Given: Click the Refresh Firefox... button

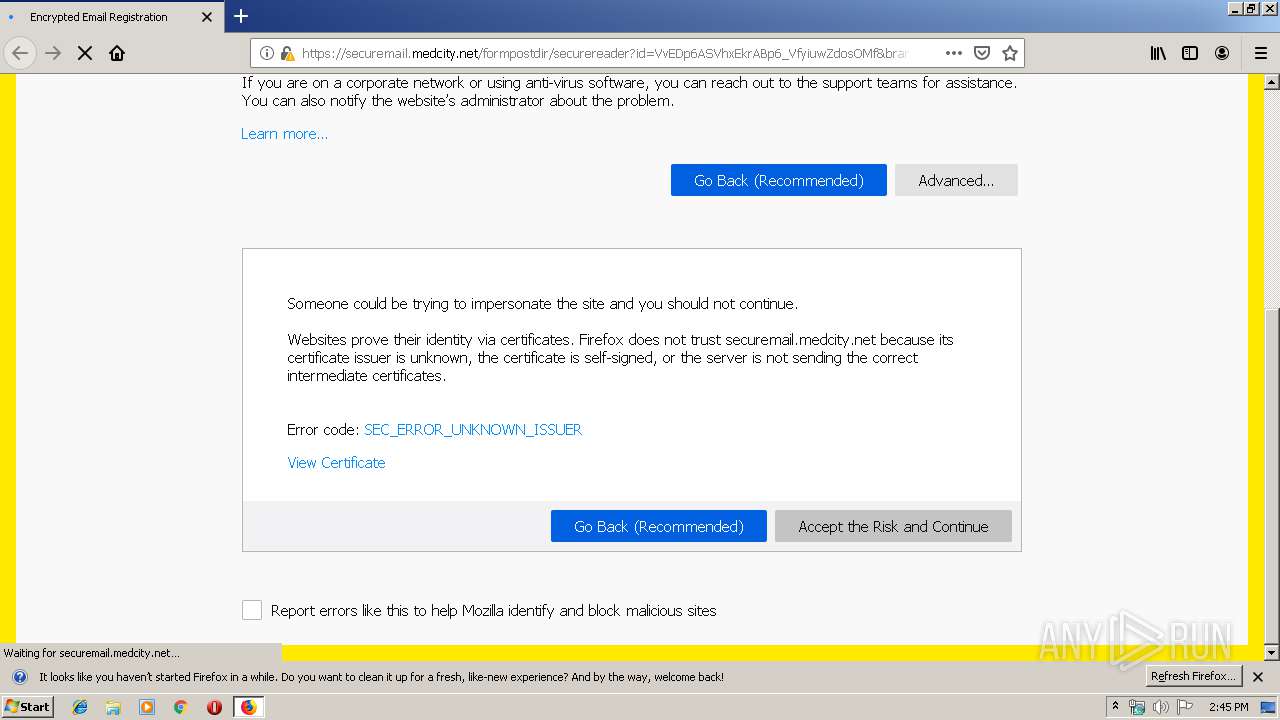Looking at the screenshot, I should [x=1193, y=676].
